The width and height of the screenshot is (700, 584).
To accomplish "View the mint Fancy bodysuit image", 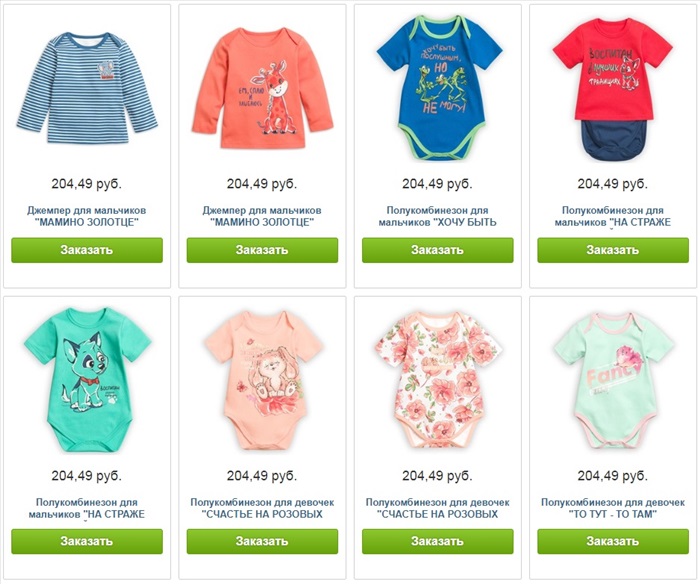I will 613,380.
